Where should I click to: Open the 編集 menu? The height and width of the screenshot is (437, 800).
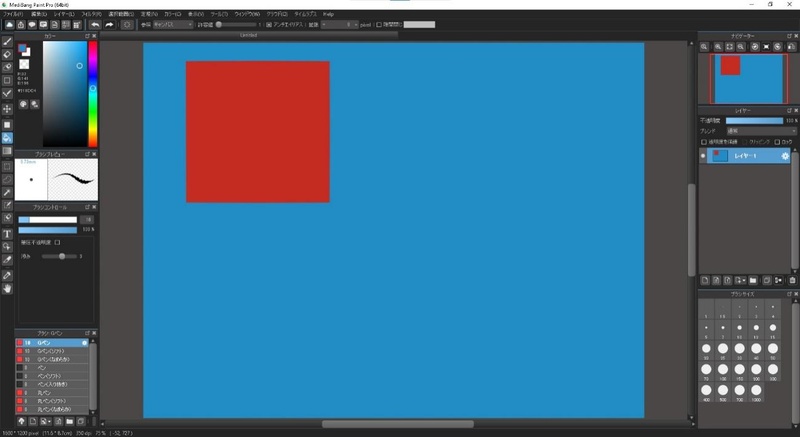39,14
